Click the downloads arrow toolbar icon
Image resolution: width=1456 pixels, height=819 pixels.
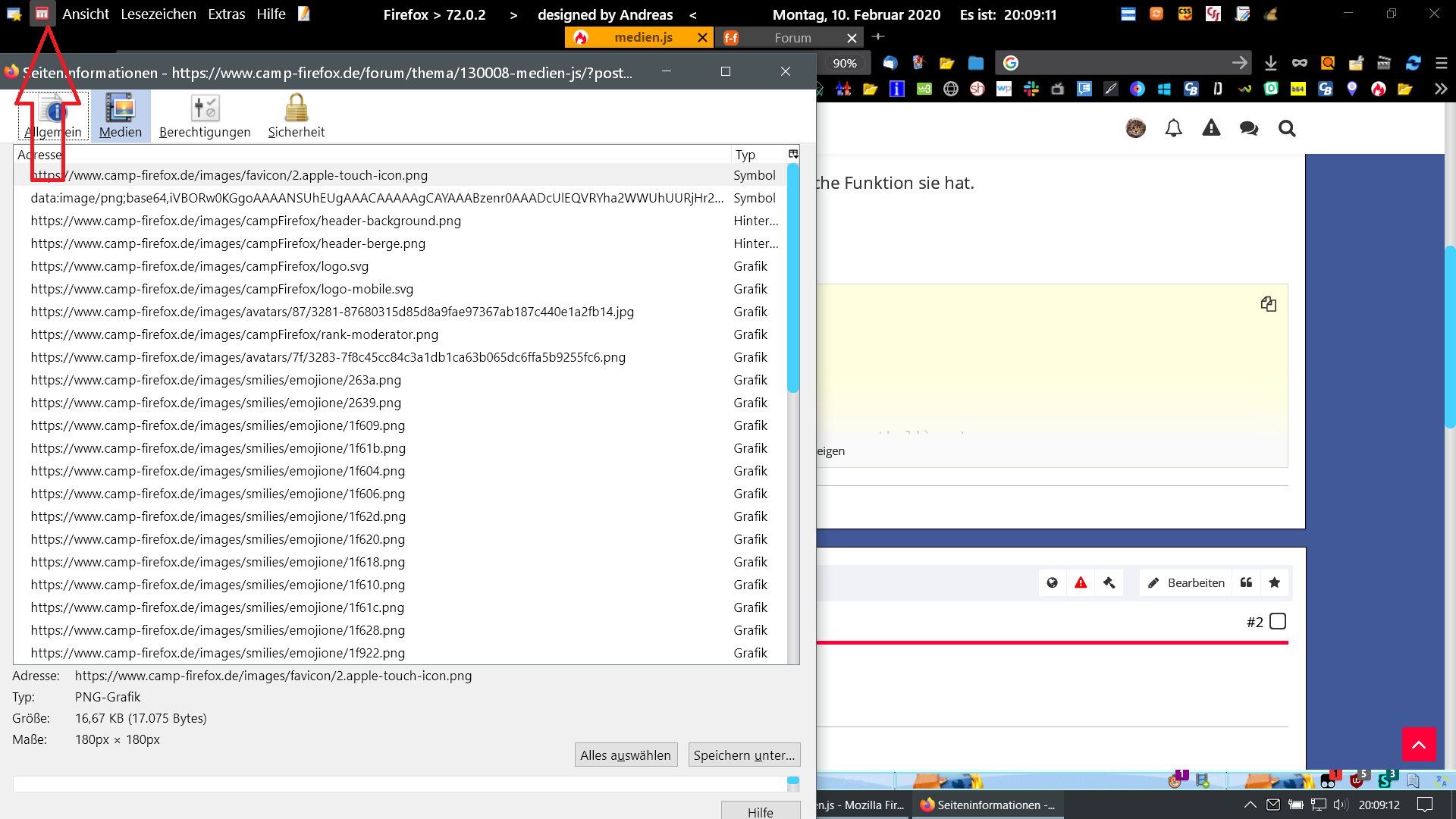[1271, 63]
